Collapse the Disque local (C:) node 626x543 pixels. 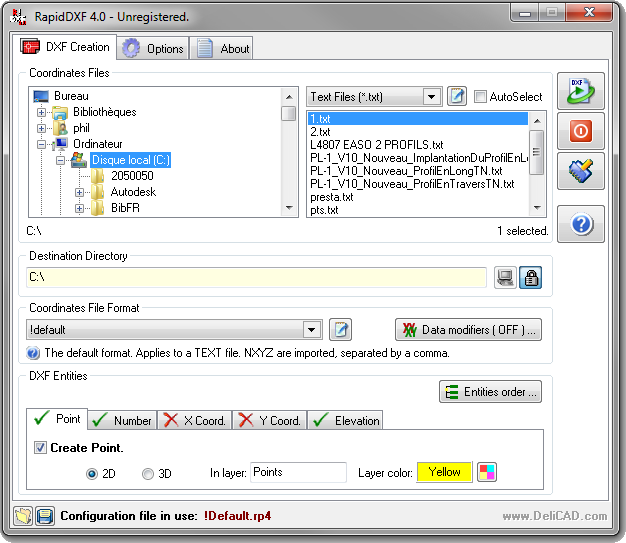pyautogui.click(x=60, y=160)
